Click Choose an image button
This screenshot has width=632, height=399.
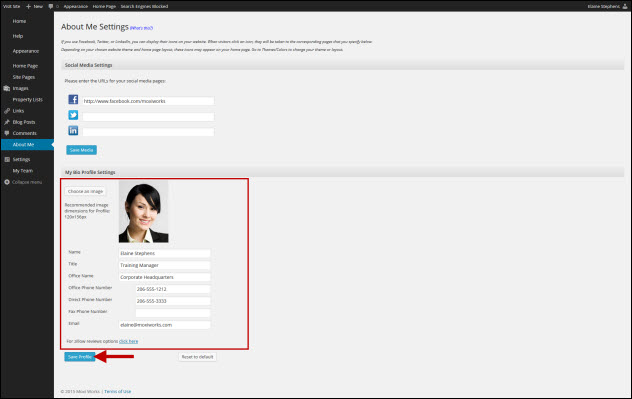click(x=85, y=191)
